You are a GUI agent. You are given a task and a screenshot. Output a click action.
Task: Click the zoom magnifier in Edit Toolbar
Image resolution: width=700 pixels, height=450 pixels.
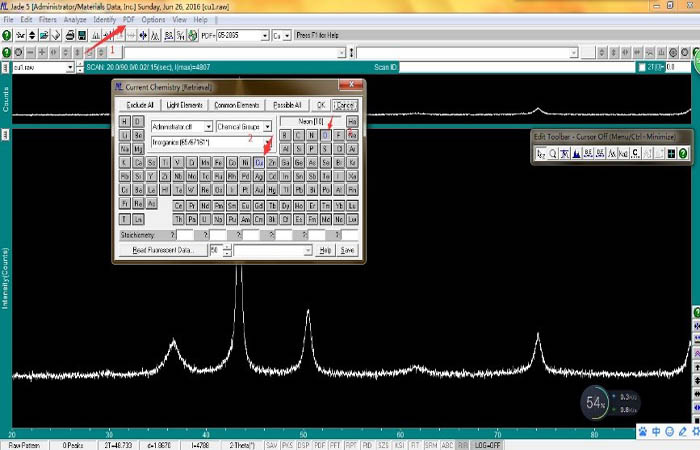click(552, 153)
